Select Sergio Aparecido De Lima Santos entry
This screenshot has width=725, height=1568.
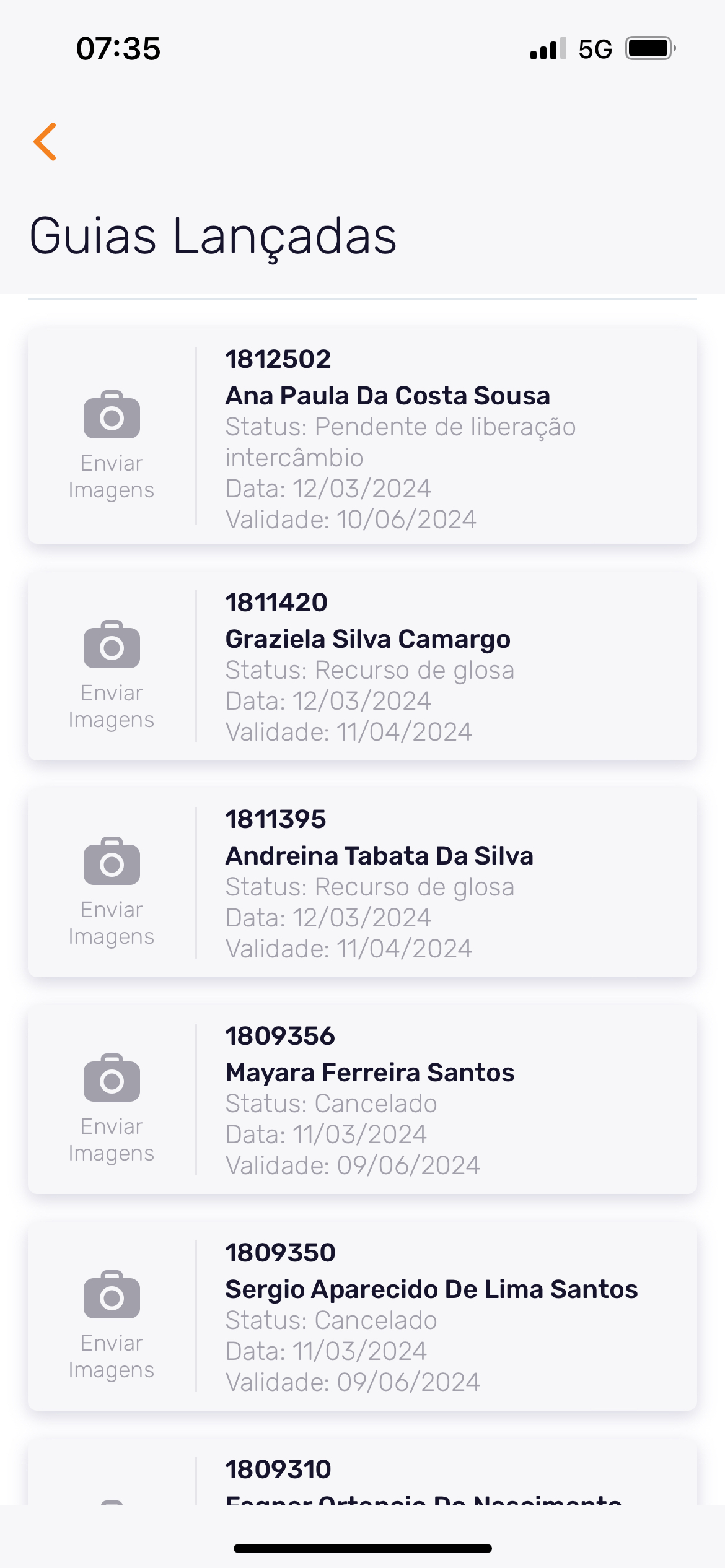pyautogui.click(x=431, y=1290)
